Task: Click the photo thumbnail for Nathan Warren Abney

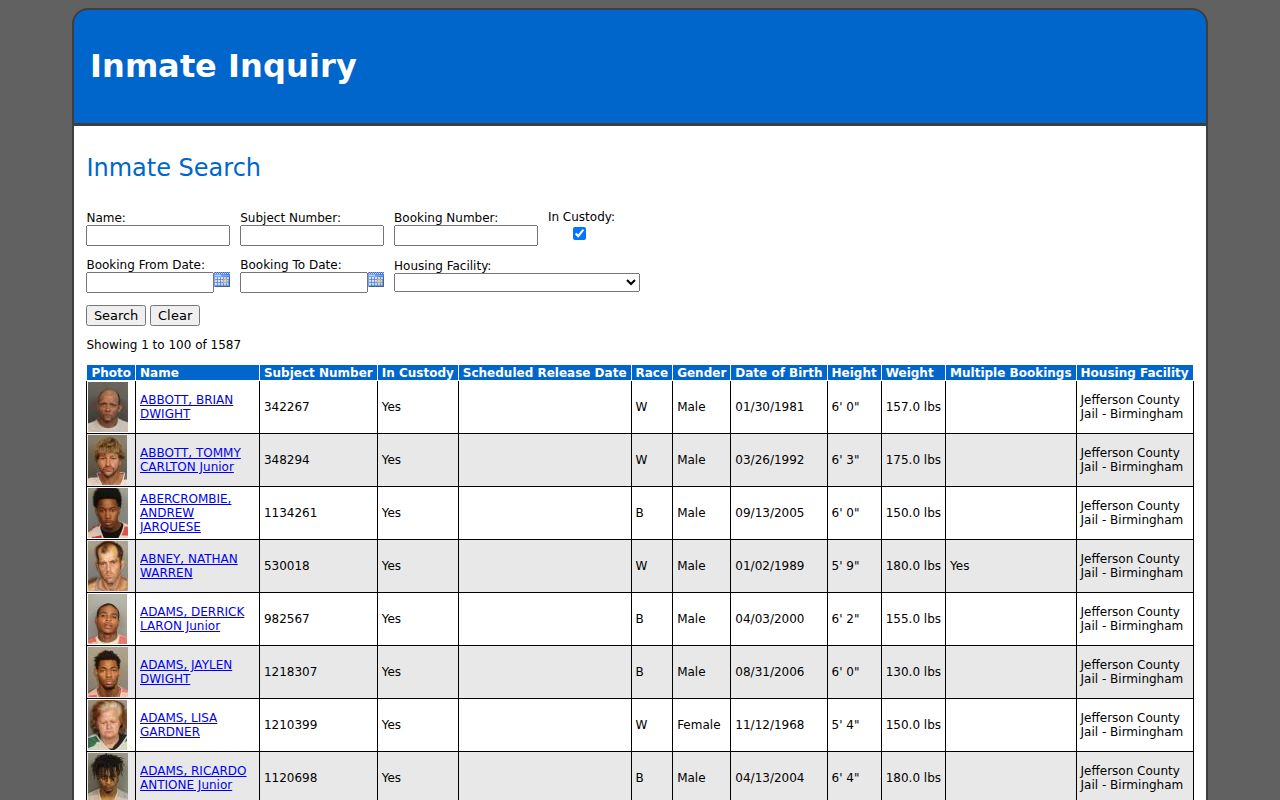Action: click(x=108, y=566)
